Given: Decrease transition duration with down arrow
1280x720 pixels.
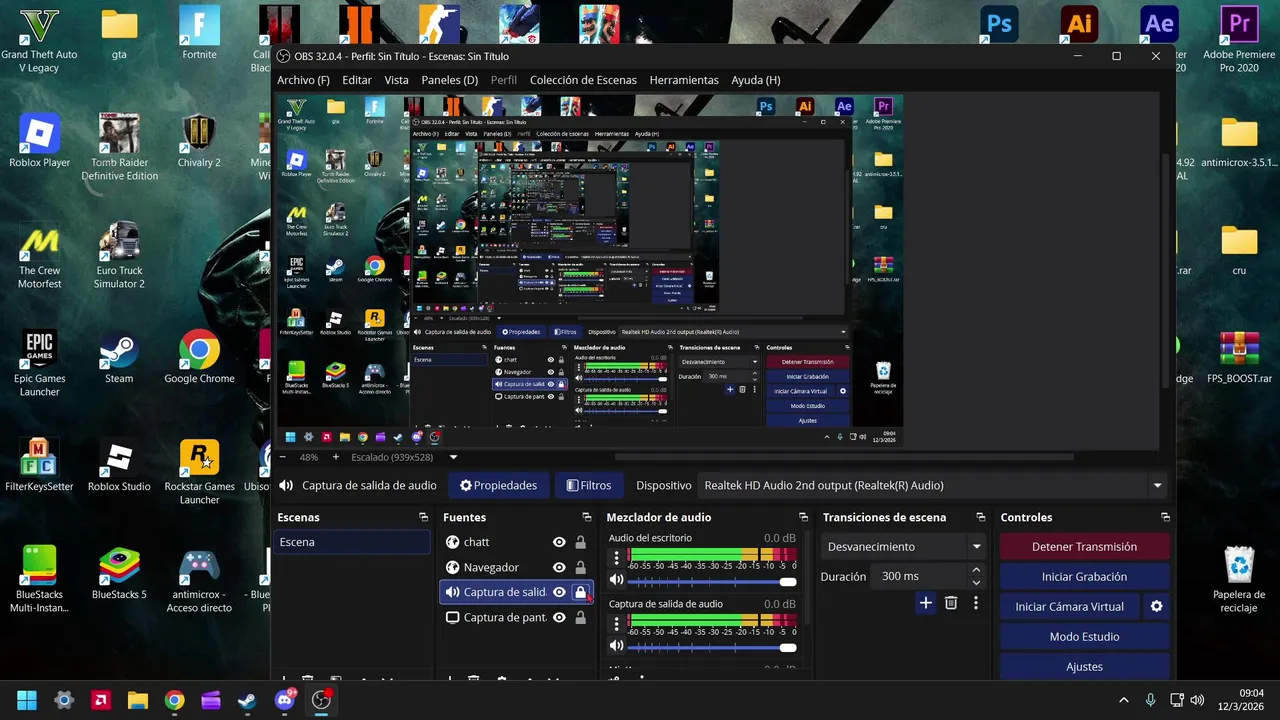Looking at the screenshot, I should (x=976, y=582).
